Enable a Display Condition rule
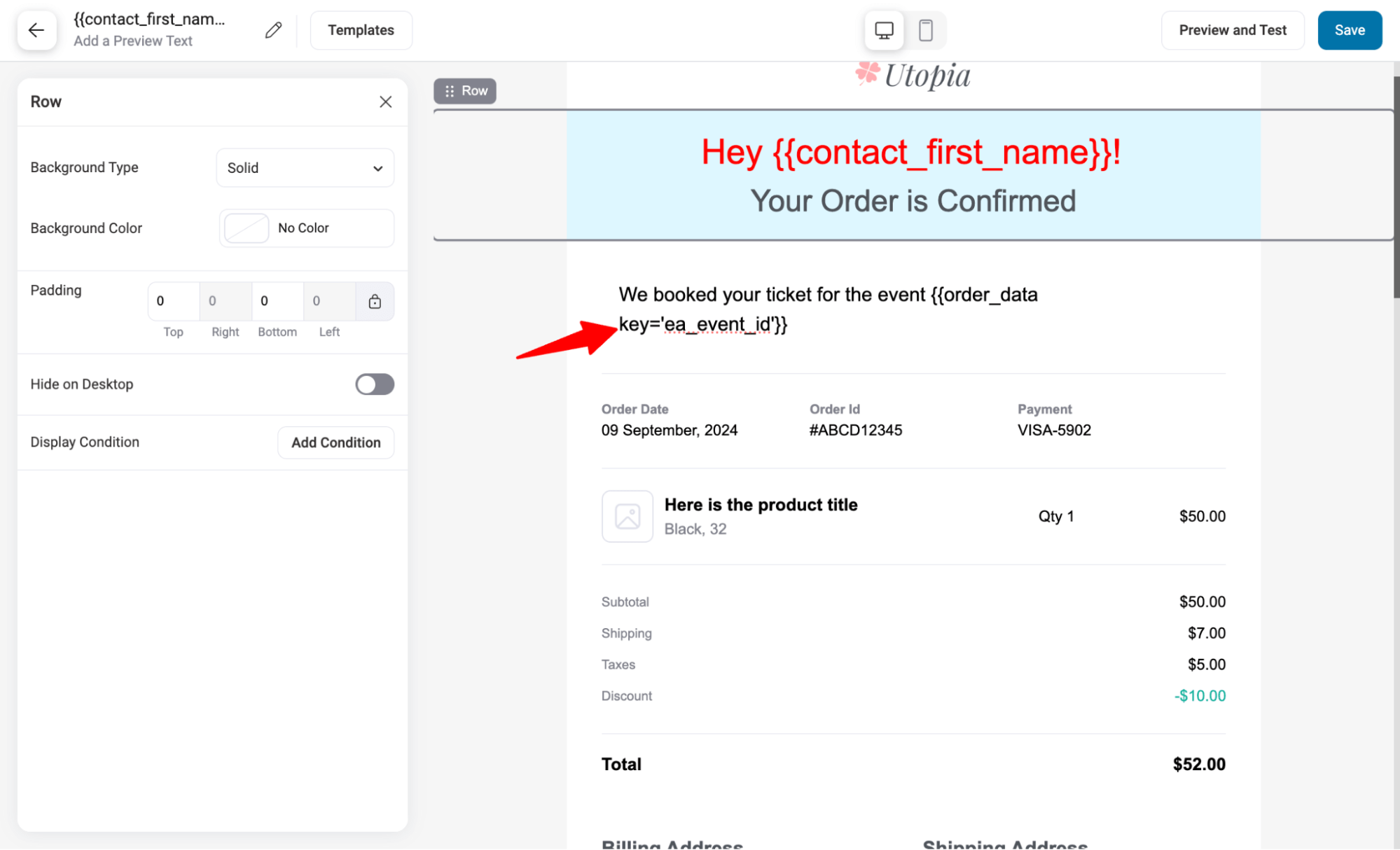Screen dimensions: 1400x850 [x=335, y=442]
